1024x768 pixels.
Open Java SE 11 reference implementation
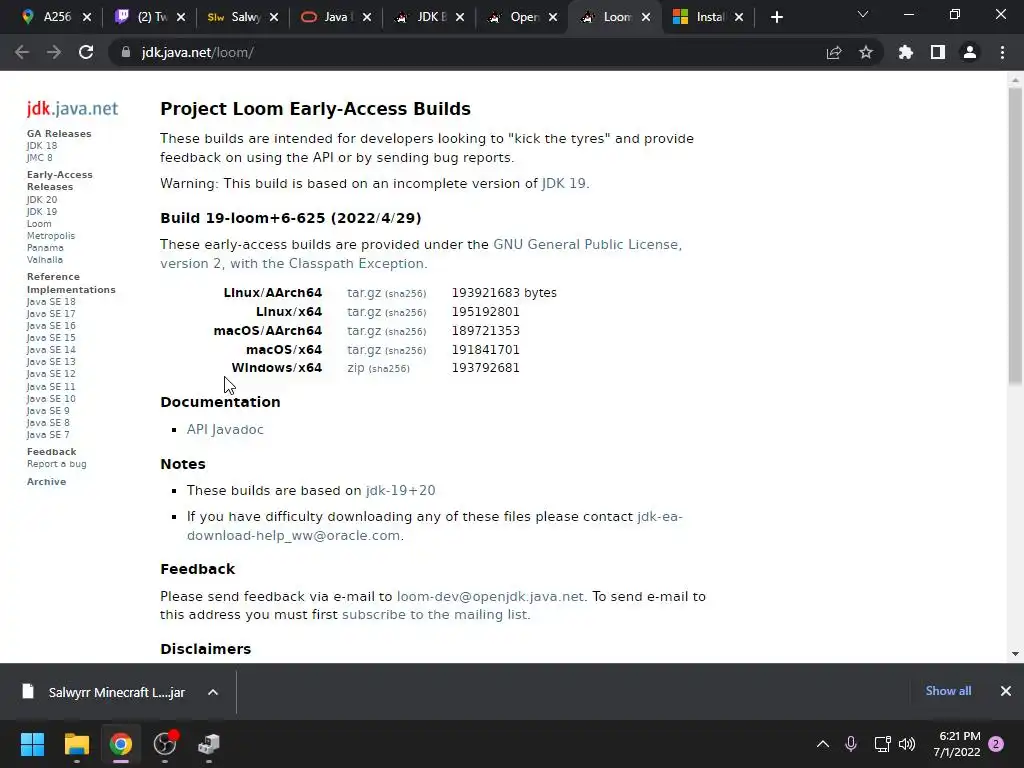51,387
